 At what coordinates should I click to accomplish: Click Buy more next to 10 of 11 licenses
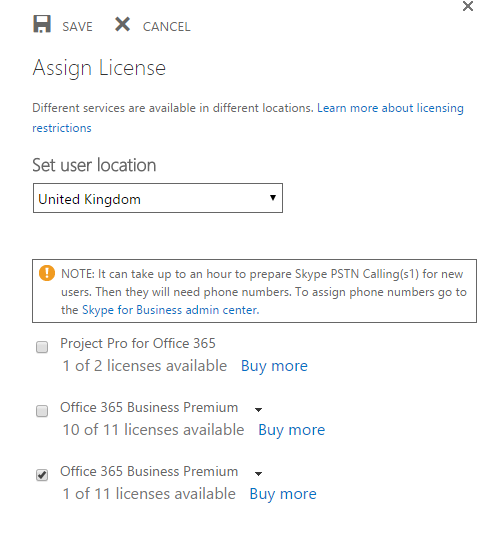(292, 430)
